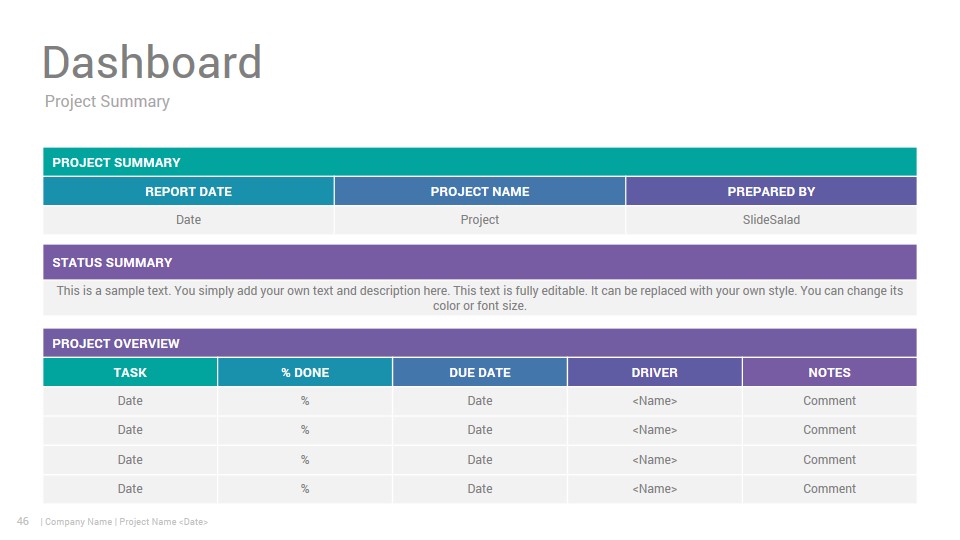Select the last row <Name> cell
The image size is (960, 540).
click(654, 489)
